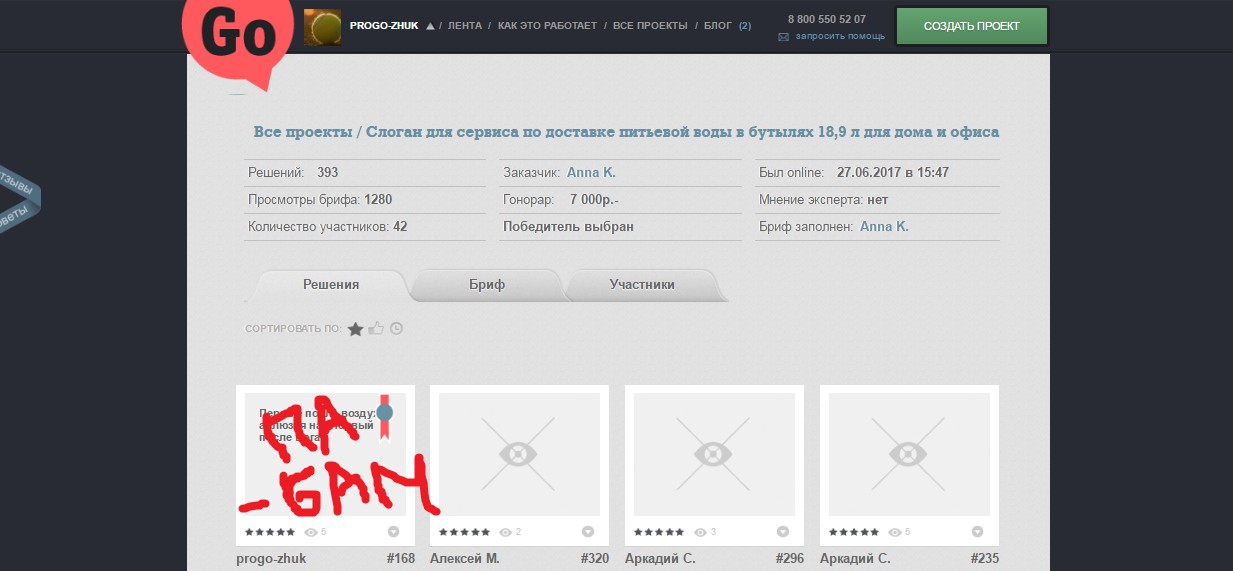1233x571 pixels.
Task: Click the side ribbon tab on left edge
Action: point(18,200)
